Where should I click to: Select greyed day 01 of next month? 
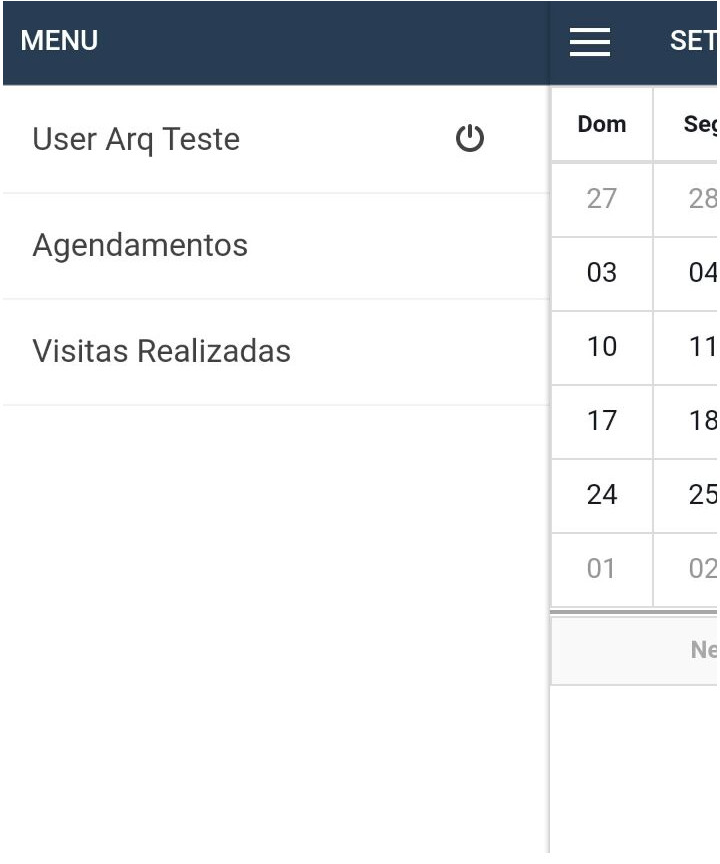pyautogui.click(x=602, y=569)
